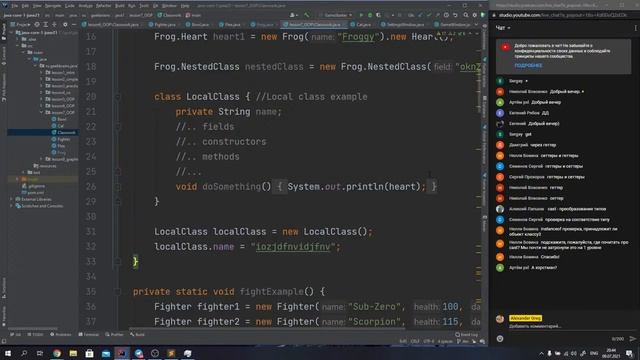Click the UTF-8 encoding in status bar

429,341
